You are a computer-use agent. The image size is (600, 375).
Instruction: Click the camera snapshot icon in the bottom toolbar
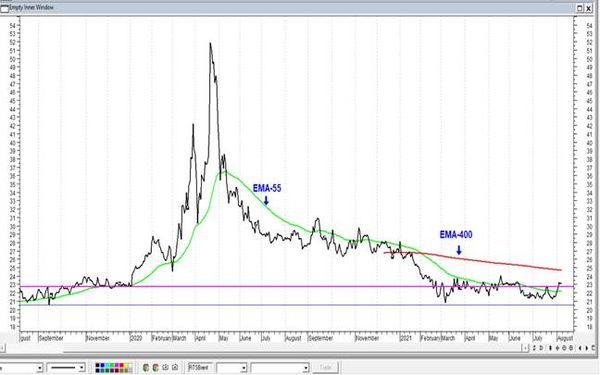[175, 367]
